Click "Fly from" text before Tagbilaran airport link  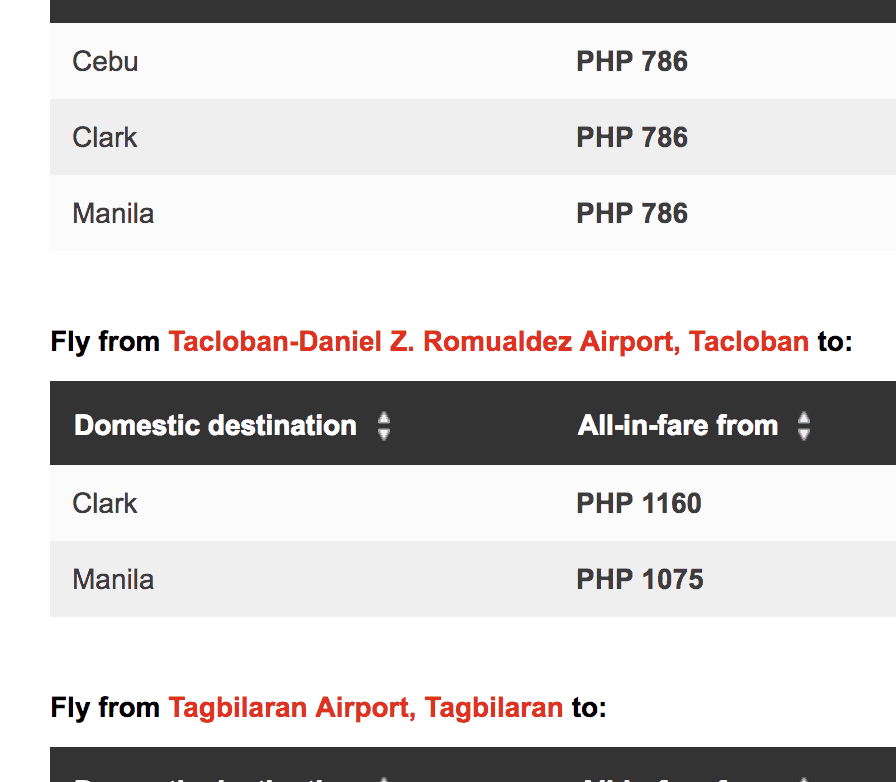105,708
